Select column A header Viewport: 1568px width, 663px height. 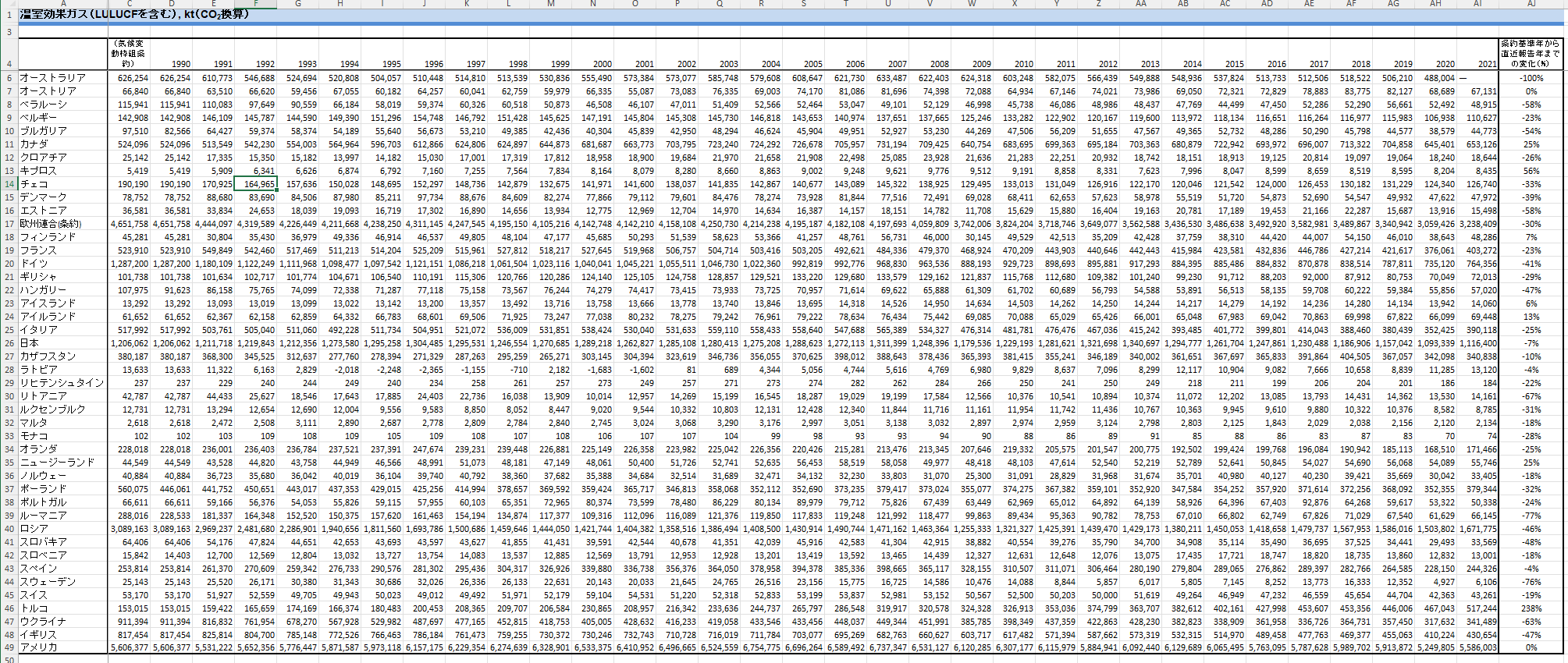pos(63,4)
